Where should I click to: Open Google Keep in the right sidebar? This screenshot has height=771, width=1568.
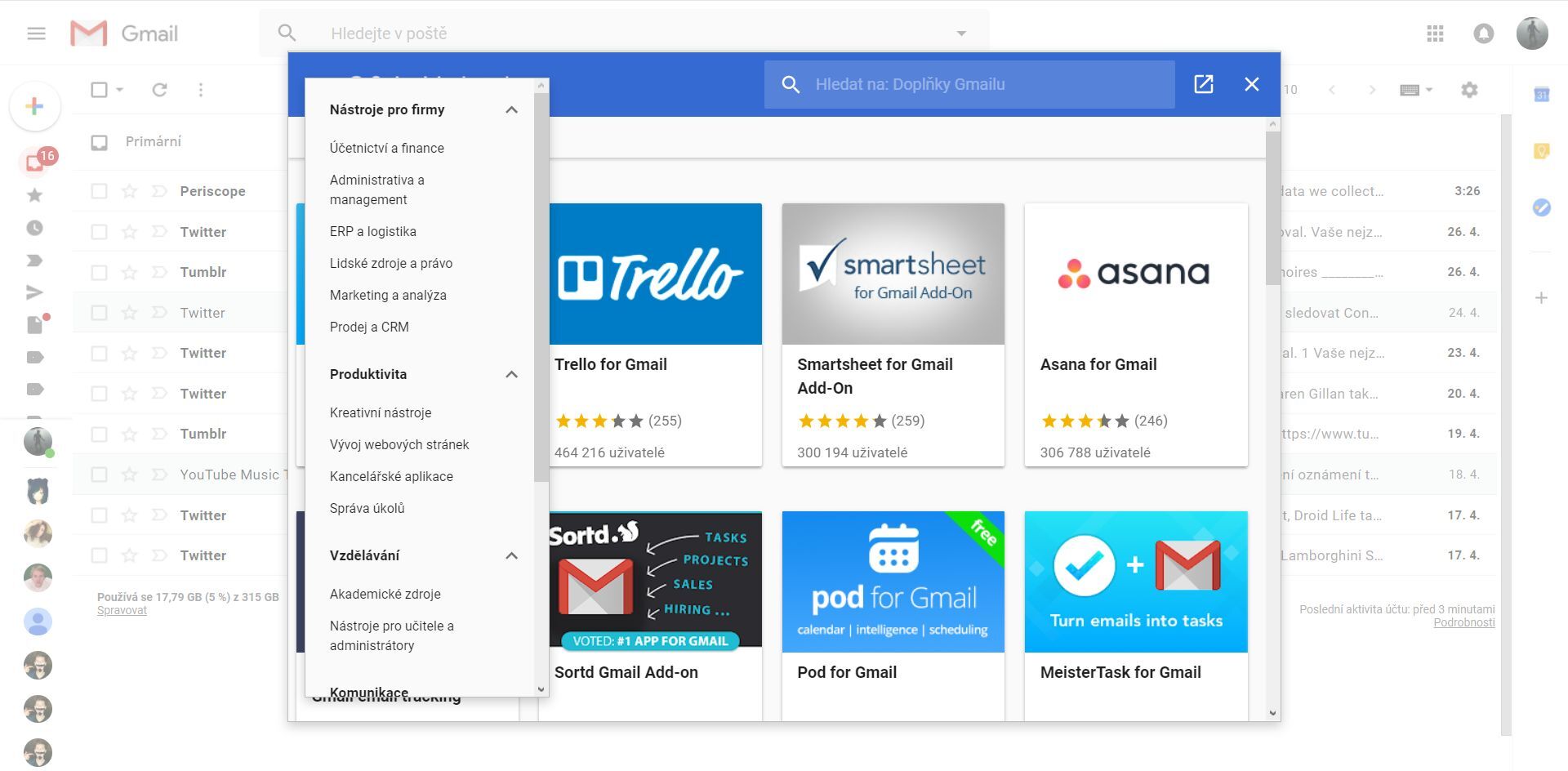(1541, 151)
